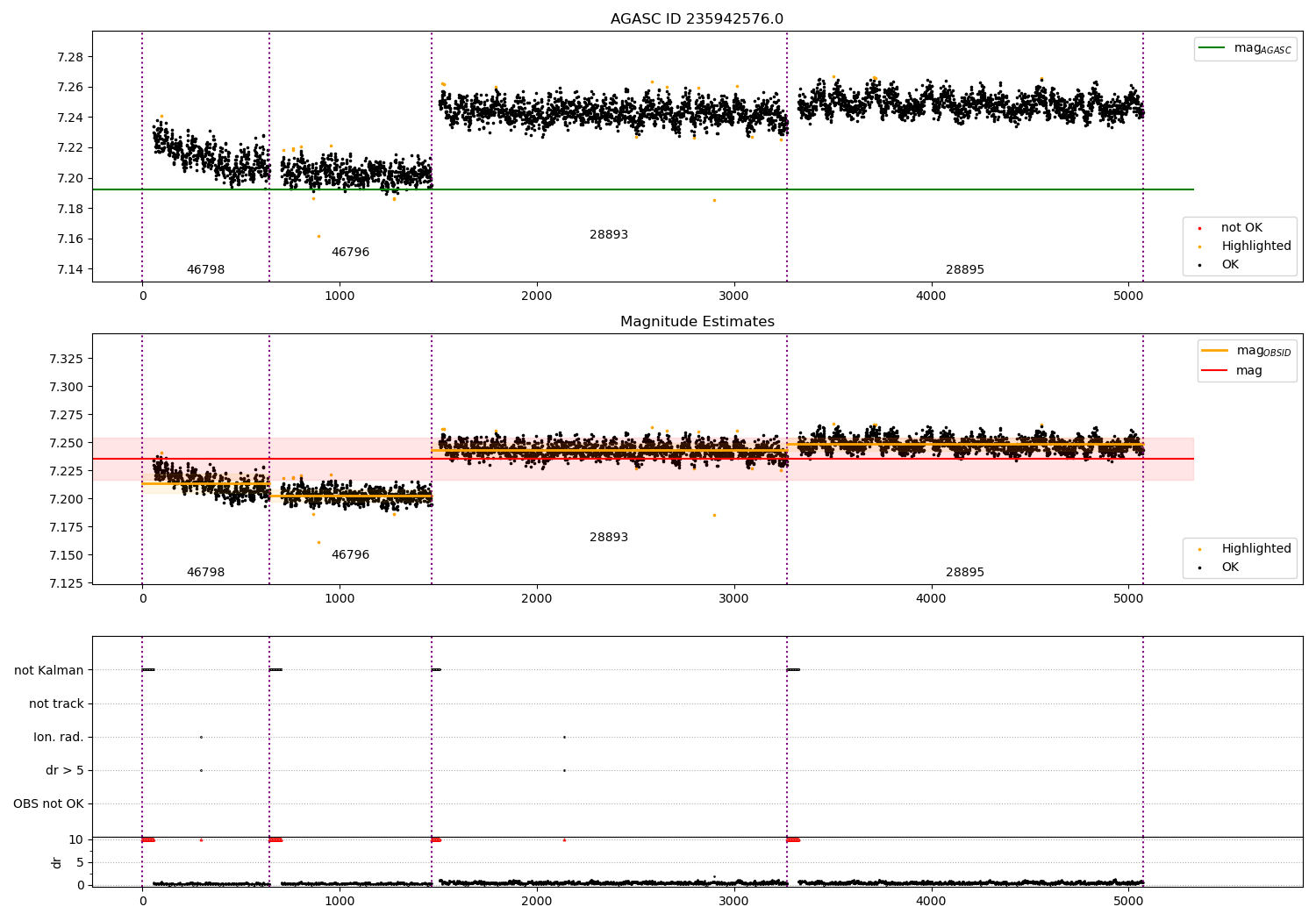
Task: Click the low orange outlier near 7.16
Action: point(318,236)
